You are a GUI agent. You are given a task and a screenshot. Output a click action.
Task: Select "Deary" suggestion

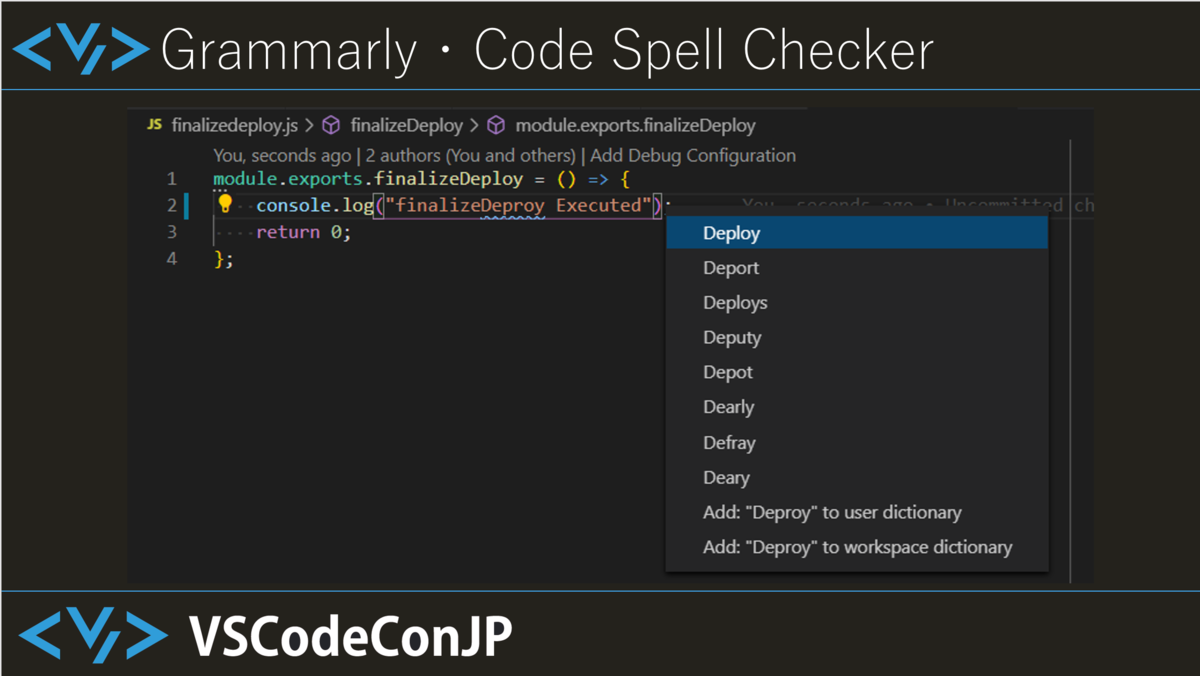(857, 478)
